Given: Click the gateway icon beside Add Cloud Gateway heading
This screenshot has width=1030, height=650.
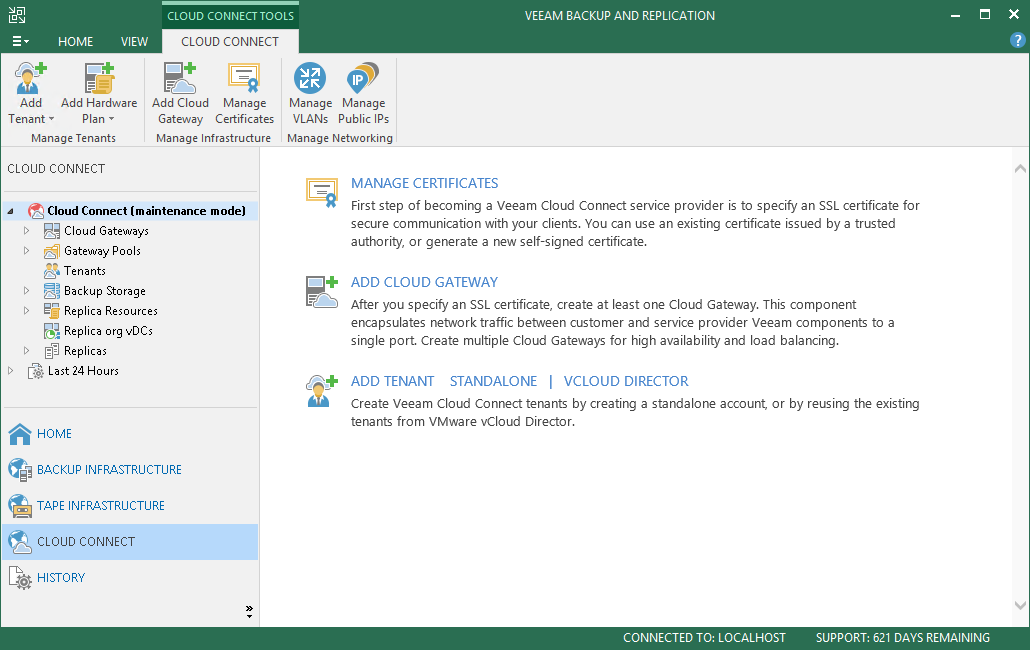Looking at the screenshot, I should click(322, 292).
